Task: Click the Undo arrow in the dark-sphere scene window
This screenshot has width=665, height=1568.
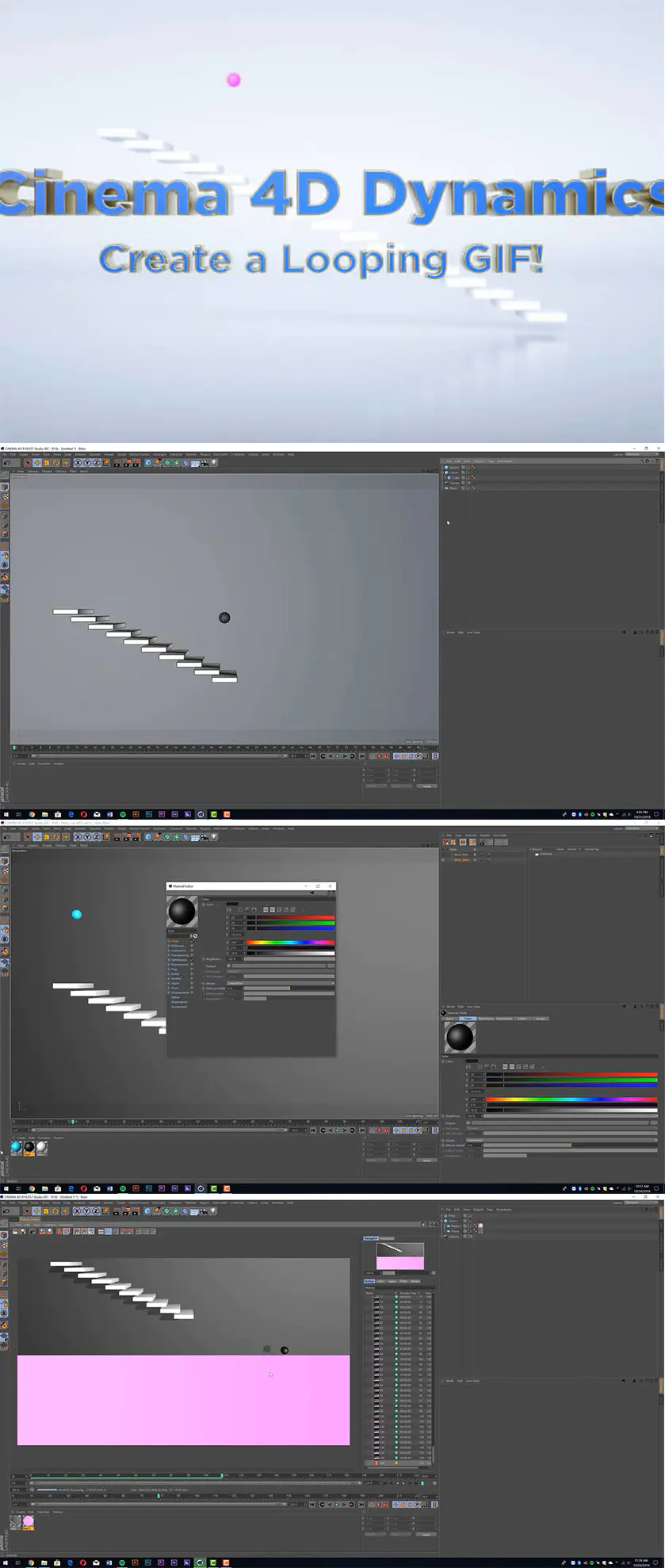Action: [7, 462]
